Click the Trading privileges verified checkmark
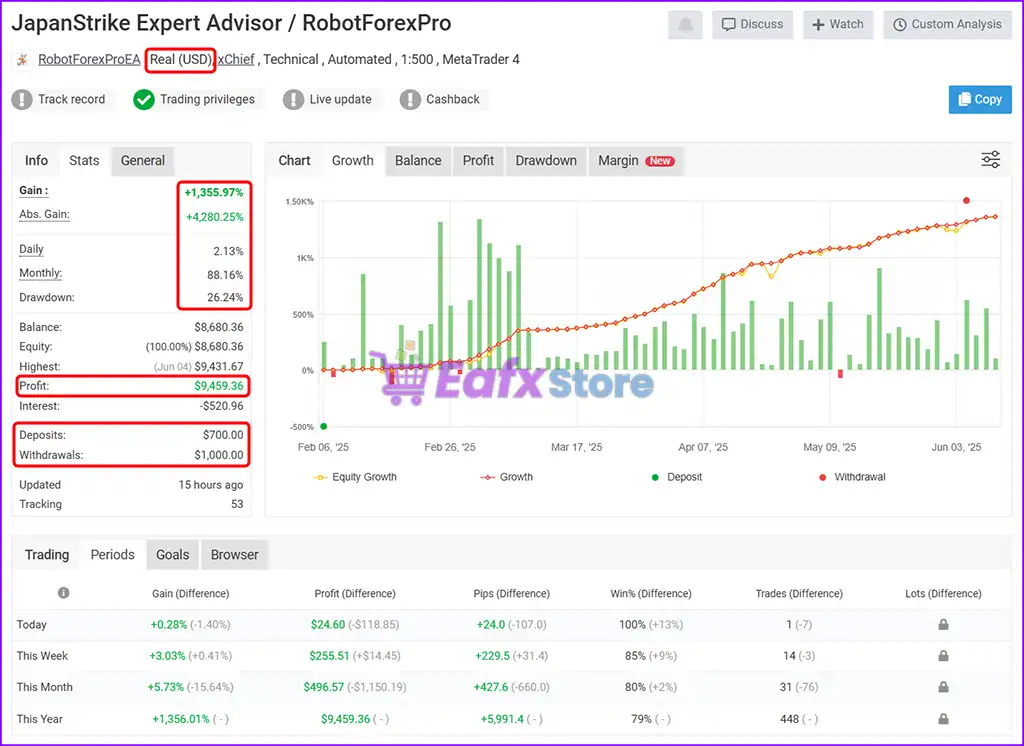The image size is (1024, 746). pyautogui.click(x=144, y=99)
